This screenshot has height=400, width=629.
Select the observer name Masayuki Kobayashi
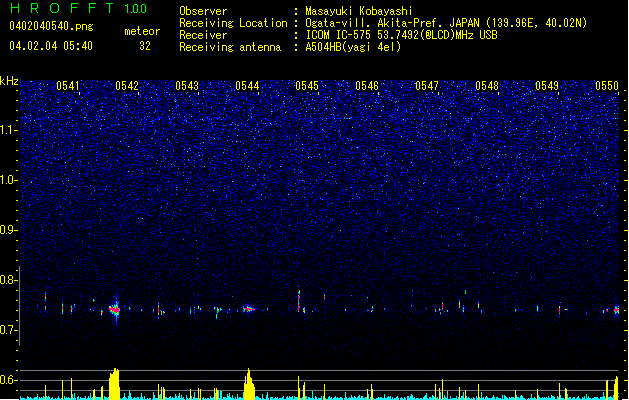click(x=359, y=11)
